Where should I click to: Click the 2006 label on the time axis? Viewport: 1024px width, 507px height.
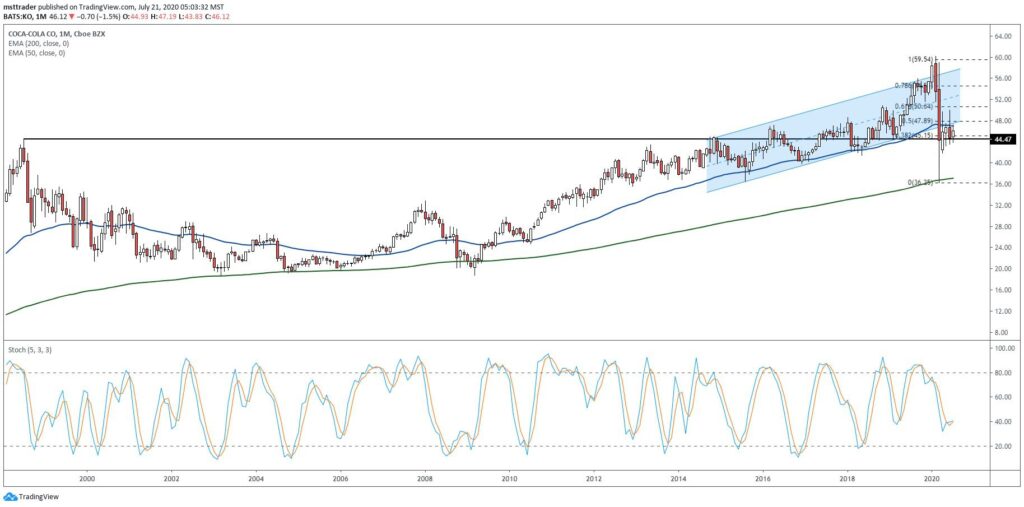tap(341, 479)
